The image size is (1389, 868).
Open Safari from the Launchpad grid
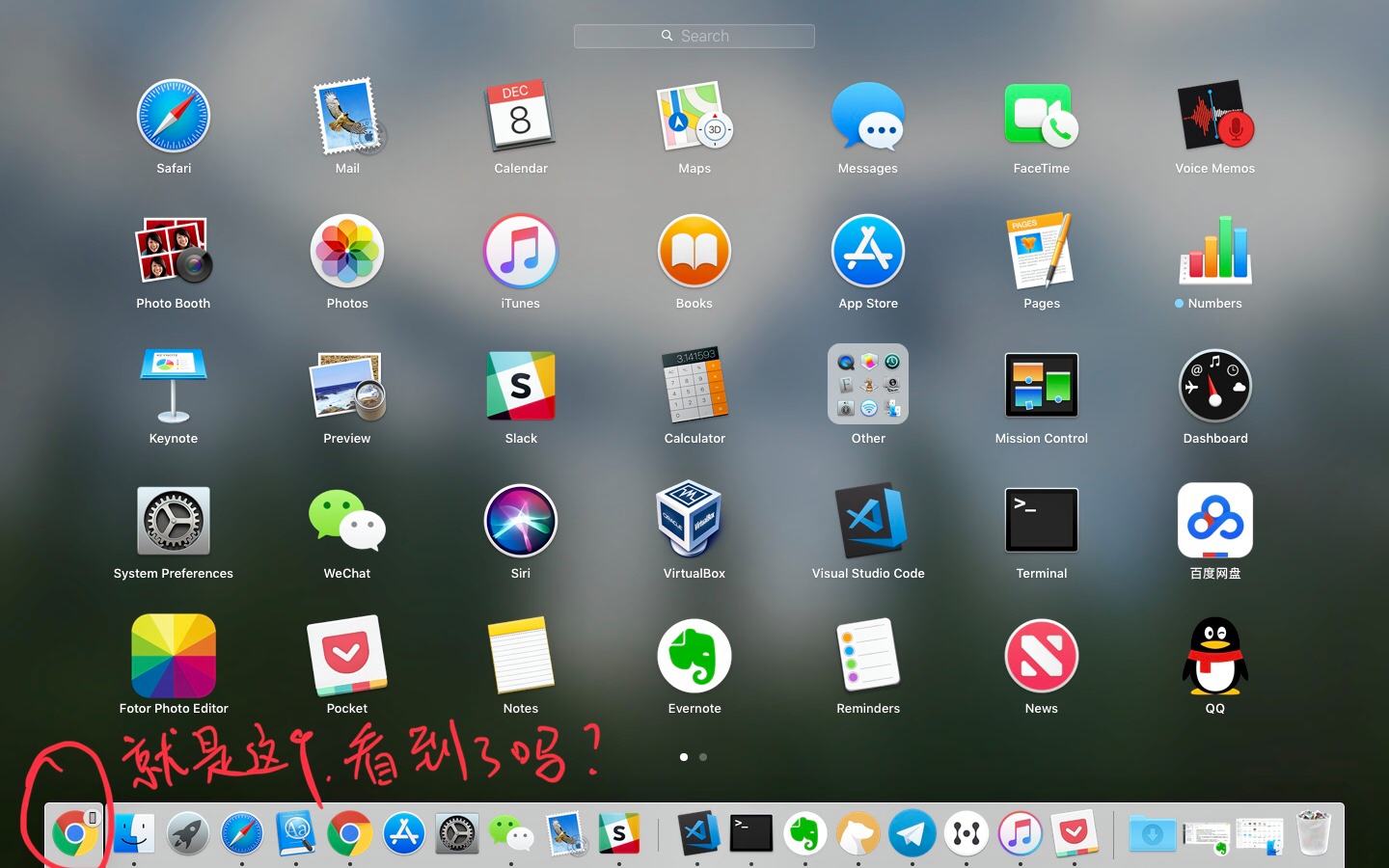pos(174,117)
